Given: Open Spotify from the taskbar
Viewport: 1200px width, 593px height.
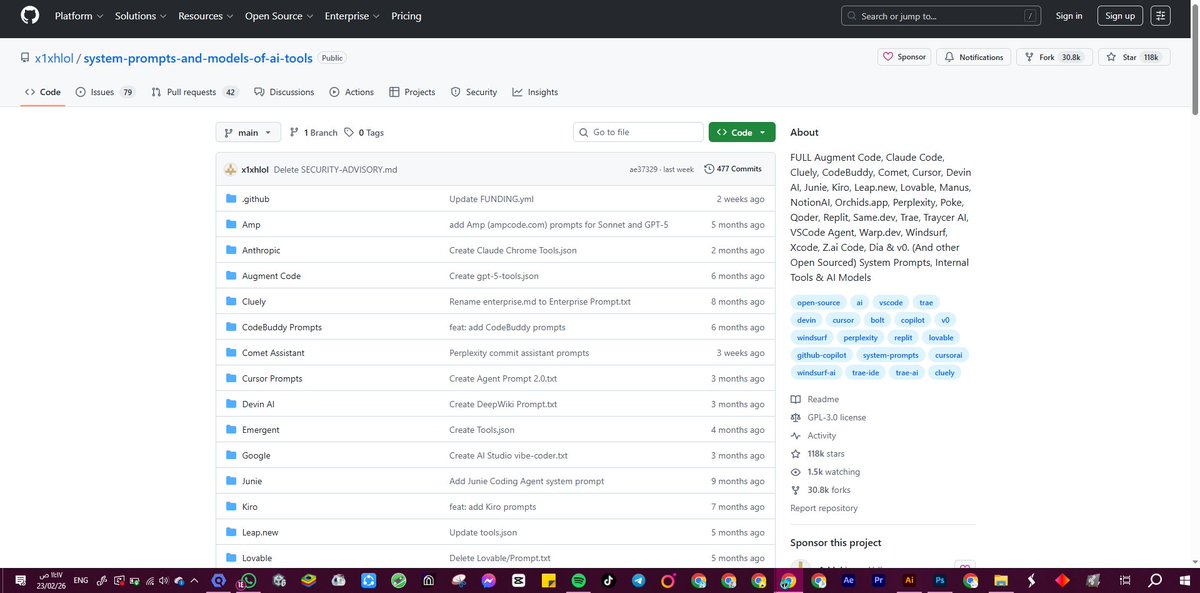Looking at the screenshot, I should point(579,580).
